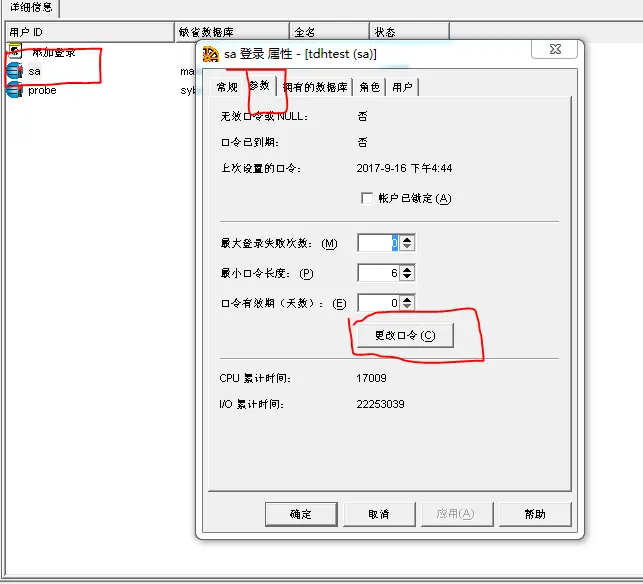The height and width of the screenshot is (584, 643).
Task: Open help via the 帮助 button
Action: click(x=535, y=514)
